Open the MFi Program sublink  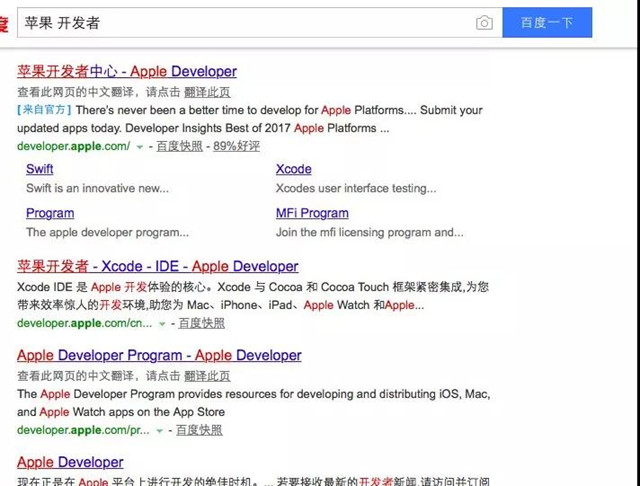point(312,213)
